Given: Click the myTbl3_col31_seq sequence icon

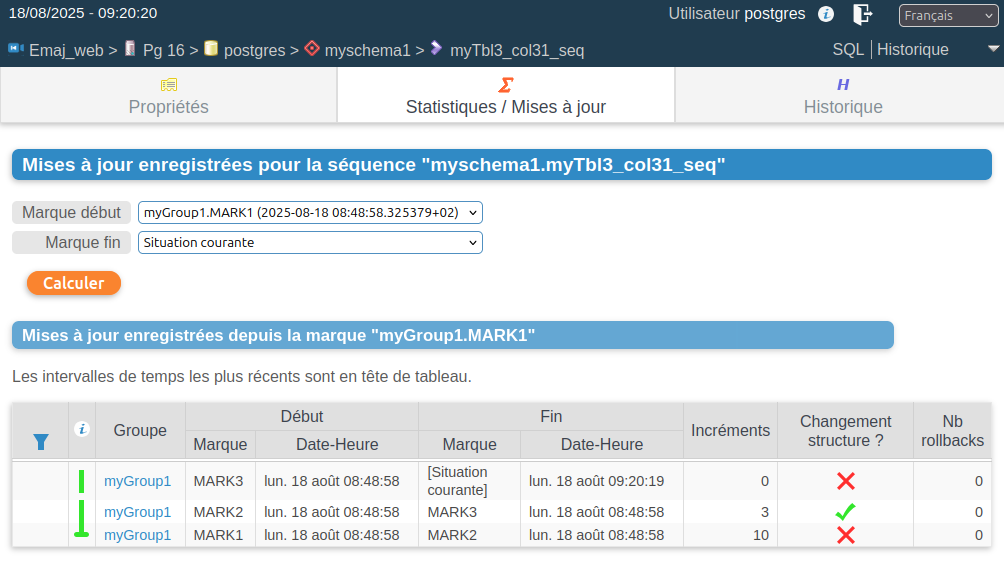Looking at the screenshot, I should point(436,48).
